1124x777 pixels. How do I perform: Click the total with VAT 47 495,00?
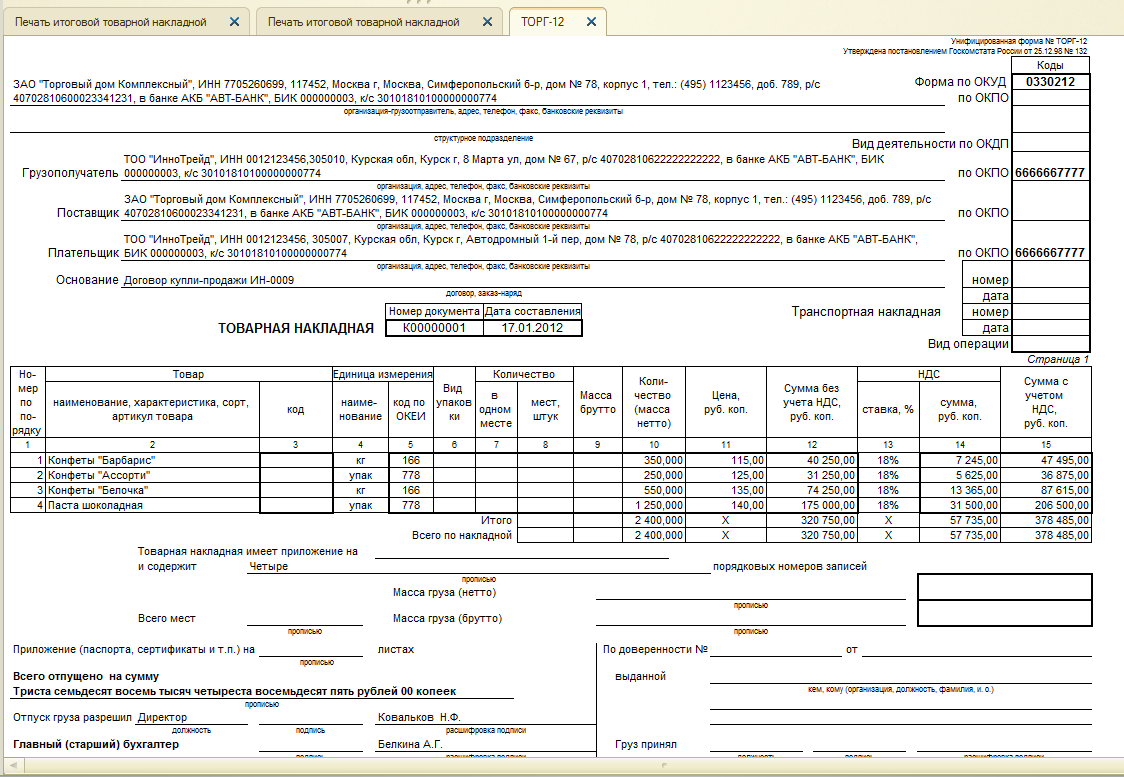coord(1046,460)
